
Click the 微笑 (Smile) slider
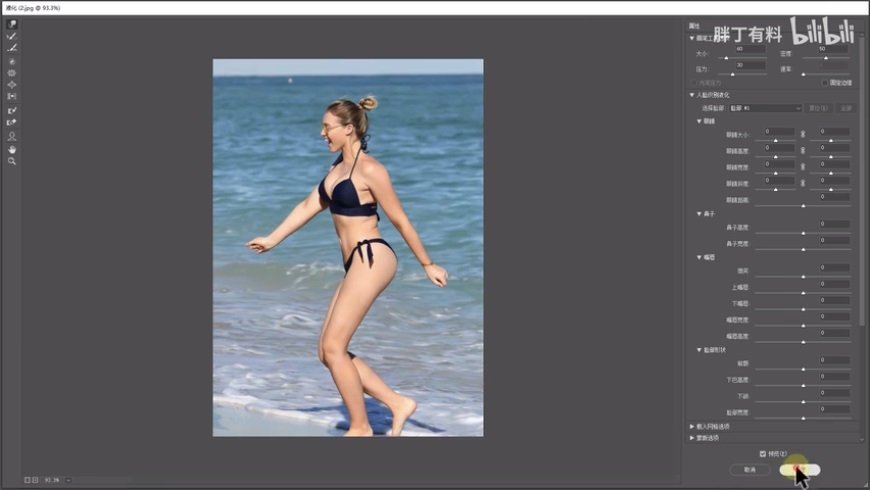click(x=803, y=276)
